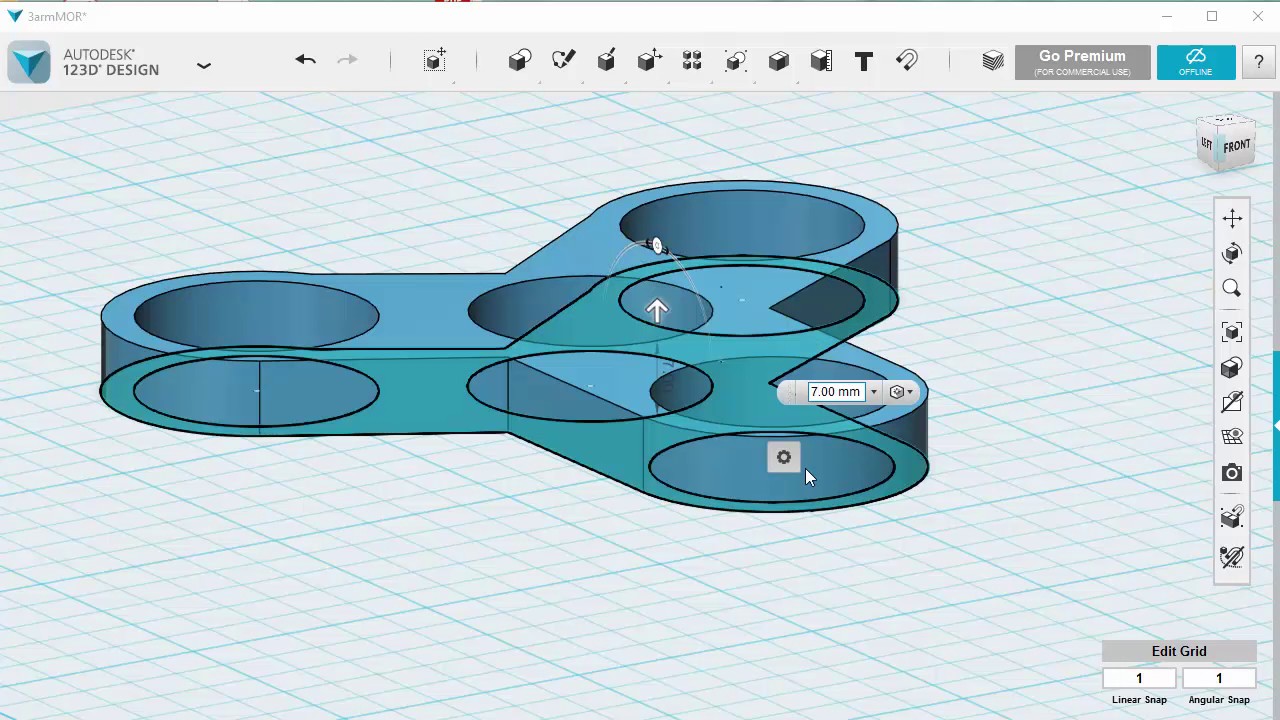This screenshot has width=1280, height=720.
Task: Select the Text tool
Action: pos(864,61)
